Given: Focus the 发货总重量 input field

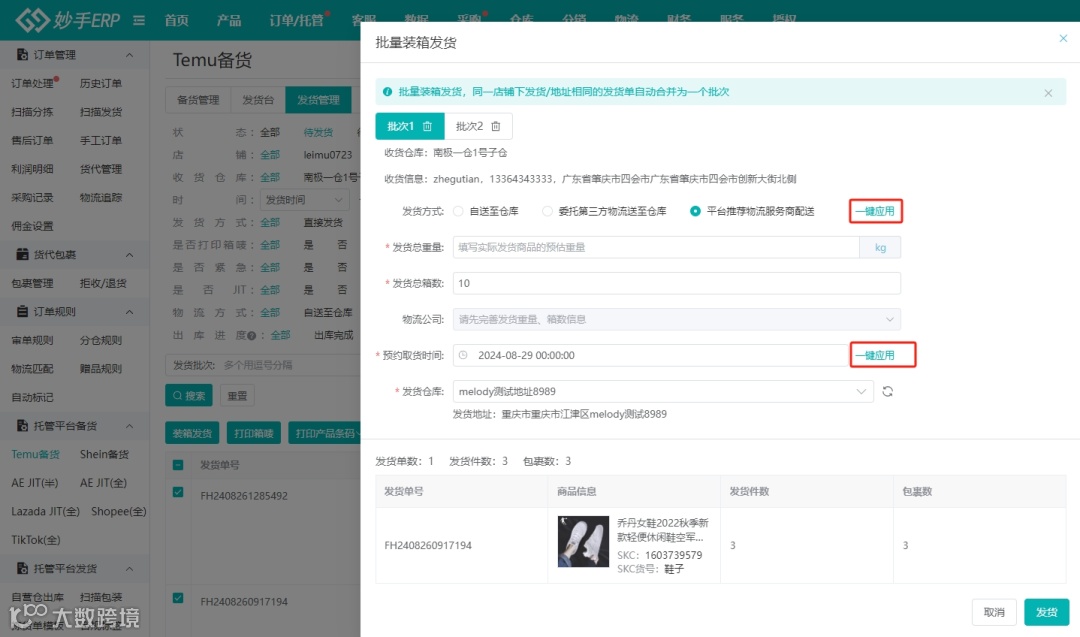Looking at the screenshot, I should pos(656,247).
